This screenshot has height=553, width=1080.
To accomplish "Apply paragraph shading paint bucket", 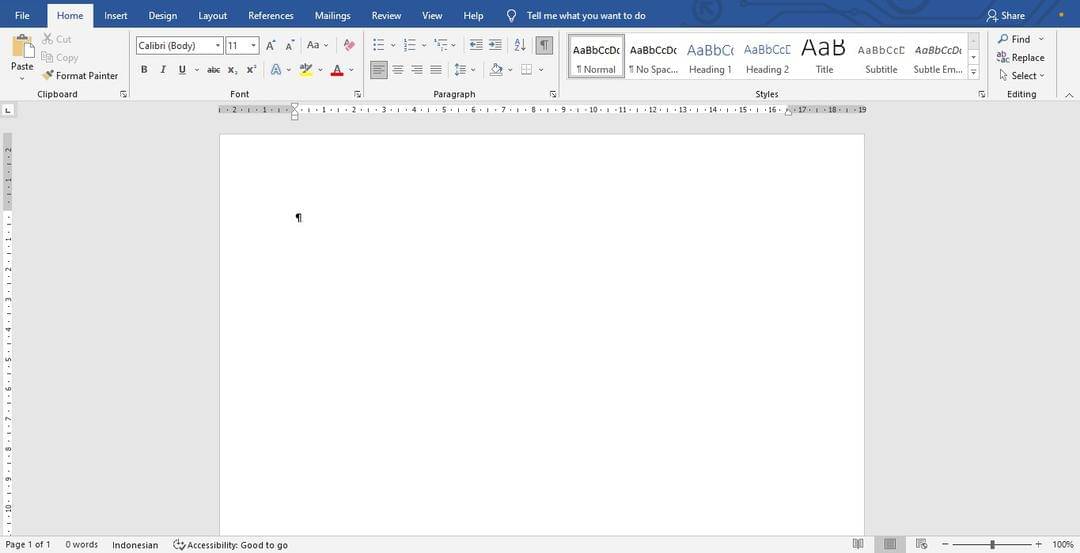I will click(496, 70).
